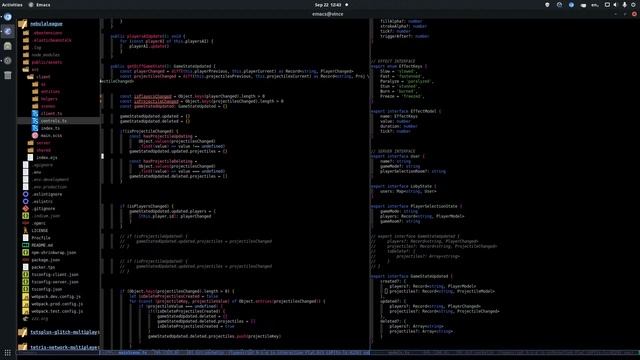
Task: Open the Procfile entry
Action: pos(41,238)
